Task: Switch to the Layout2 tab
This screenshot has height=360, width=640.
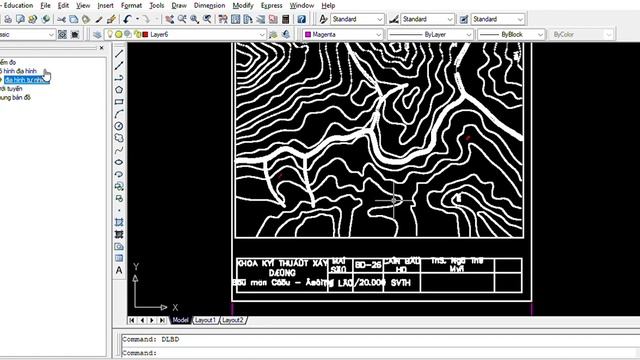Action: (233, 320)
